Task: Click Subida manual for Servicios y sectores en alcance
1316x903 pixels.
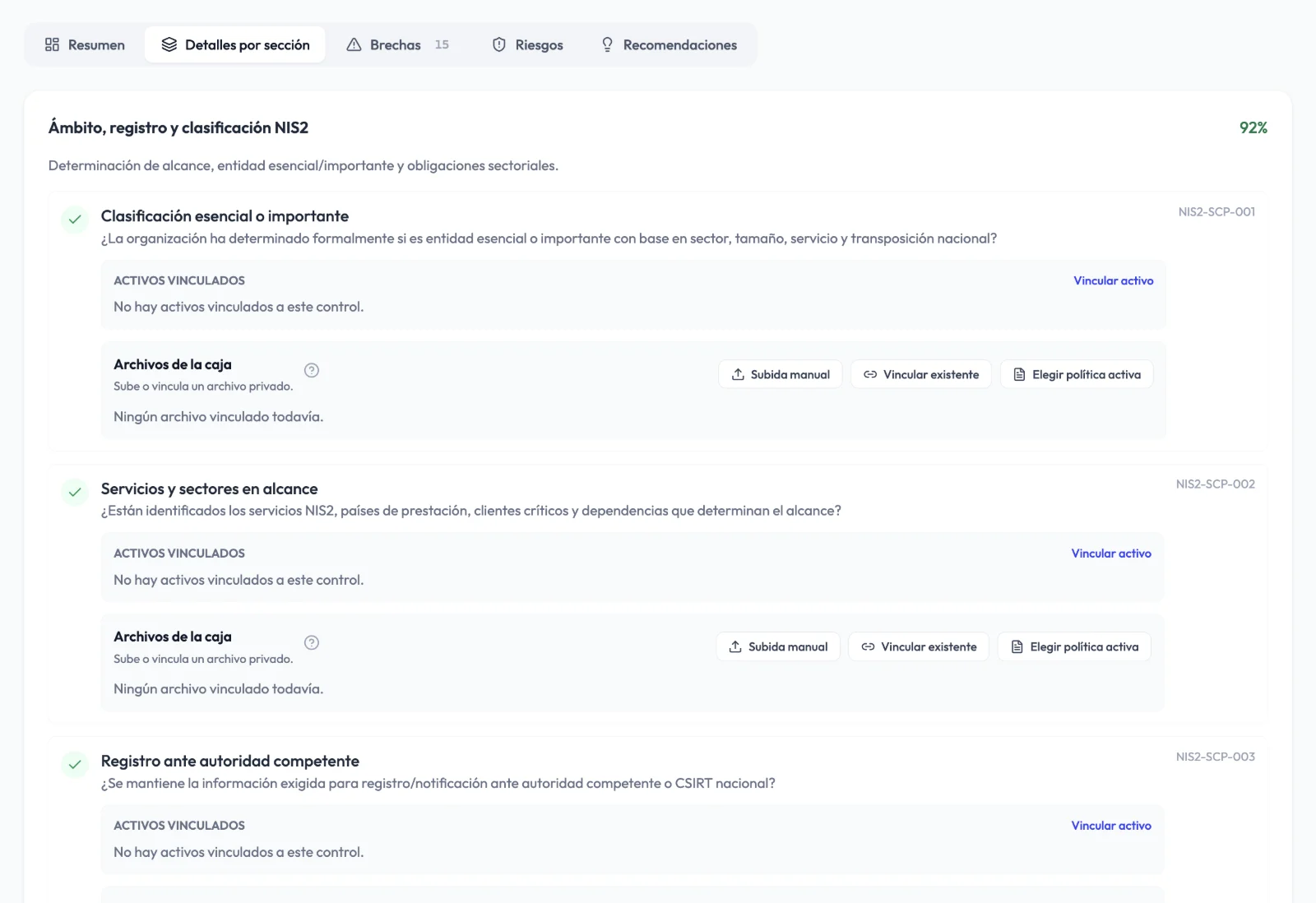Action: point(778,646)
